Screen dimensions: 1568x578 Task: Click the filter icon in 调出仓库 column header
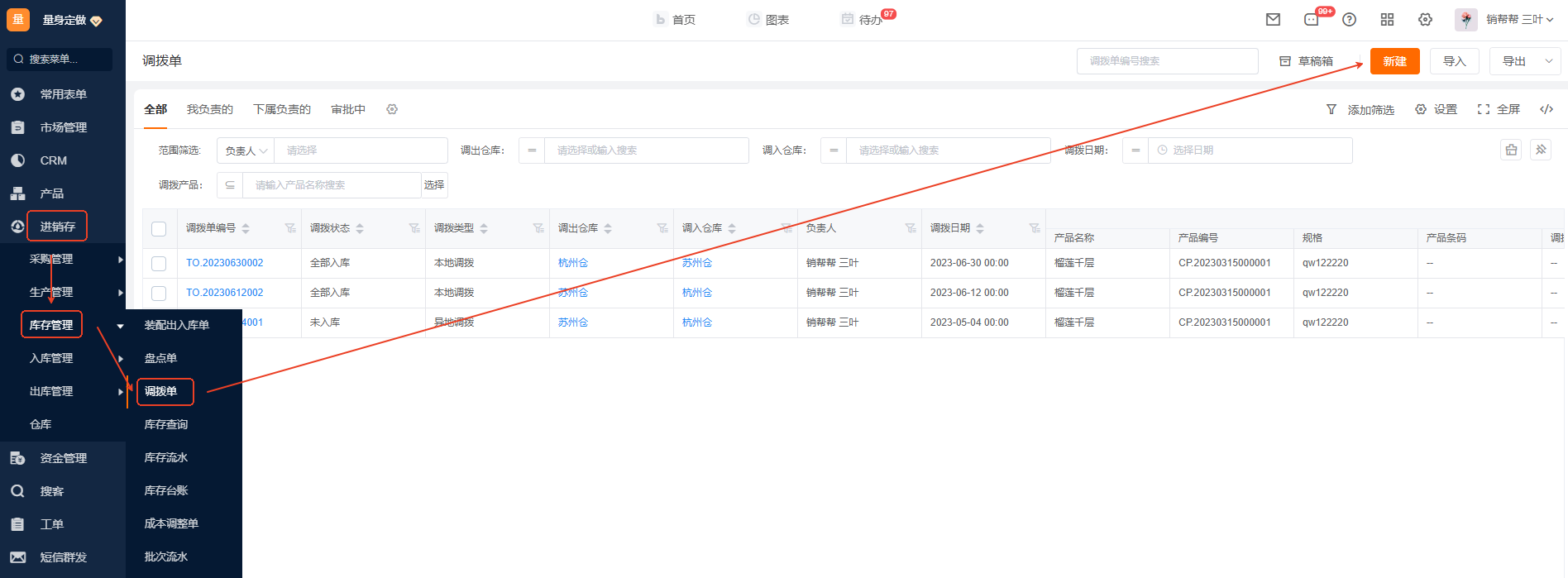pyautogui.click(x=662, y=228)
